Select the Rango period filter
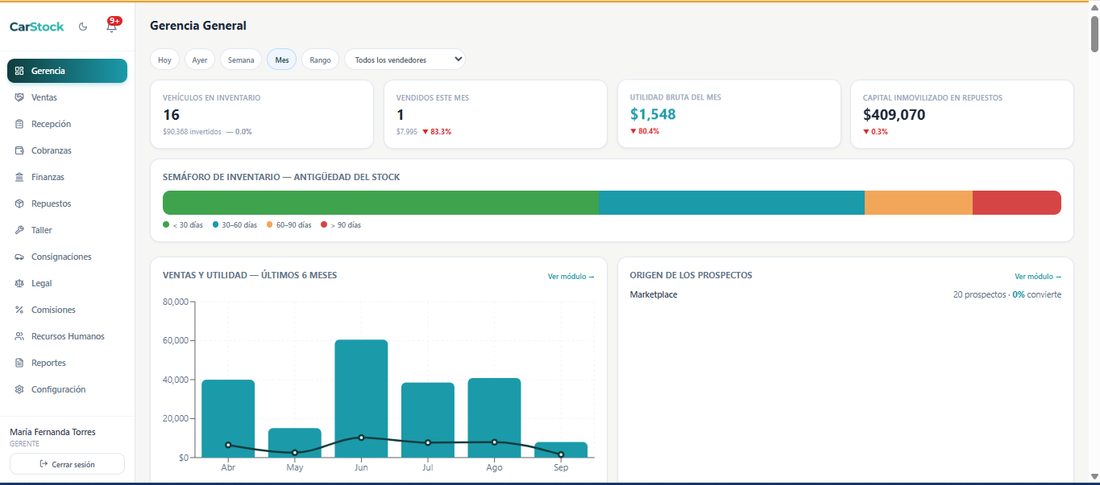The image size is (1100, 485). tap(321, 60)
